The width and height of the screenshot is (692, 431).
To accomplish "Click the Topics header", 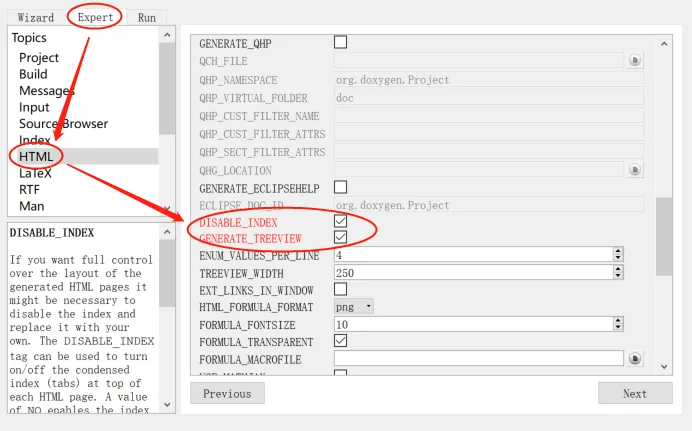I will [x=29, y=38].
